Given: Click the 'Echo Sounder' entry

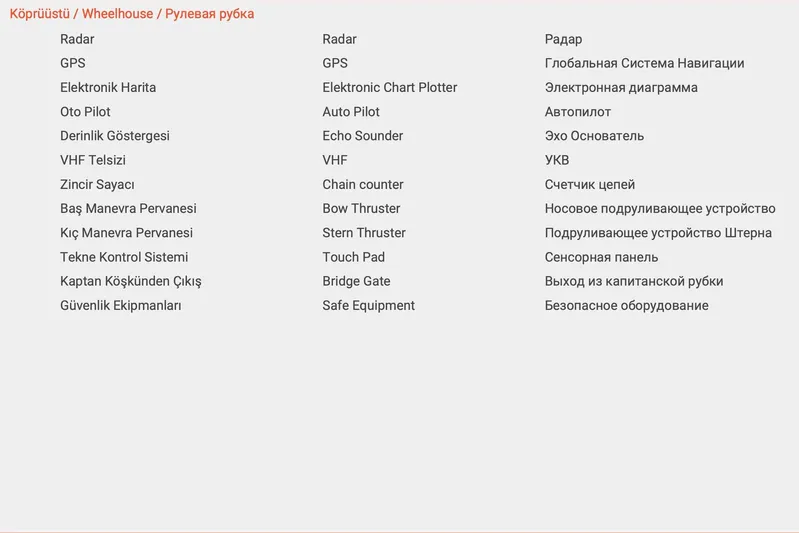Looking at the screenshot, I should click(x=362, y=136).
